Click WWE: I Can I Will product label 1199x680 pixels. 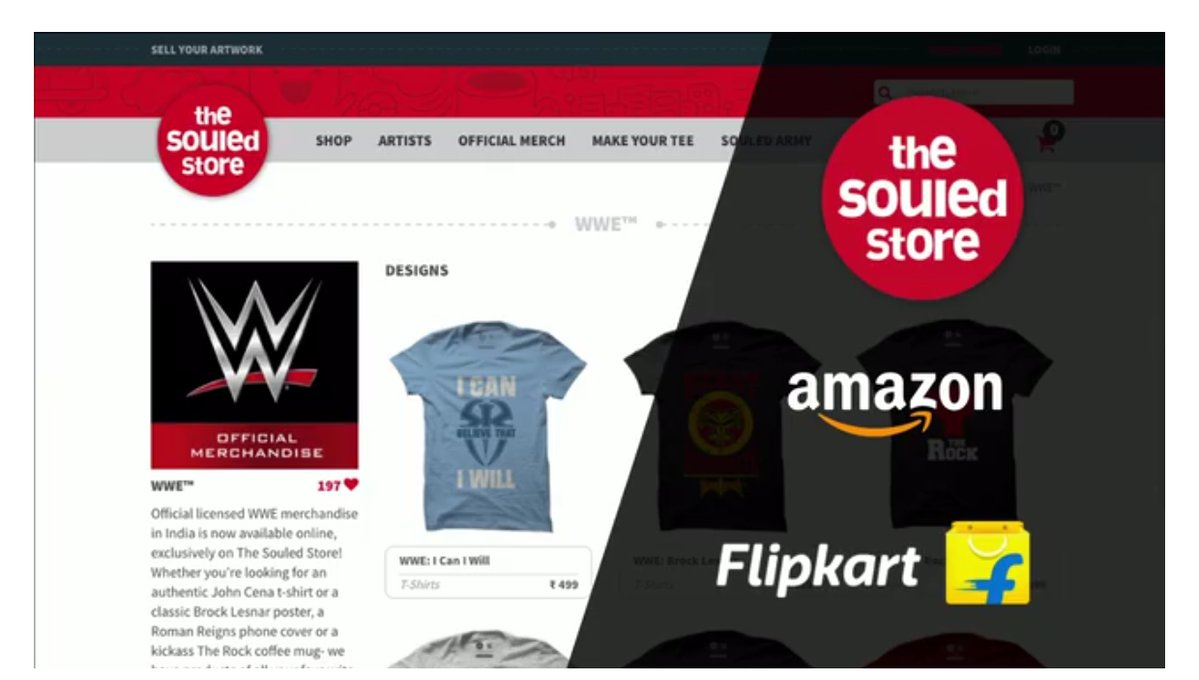(x=444, y=561)
